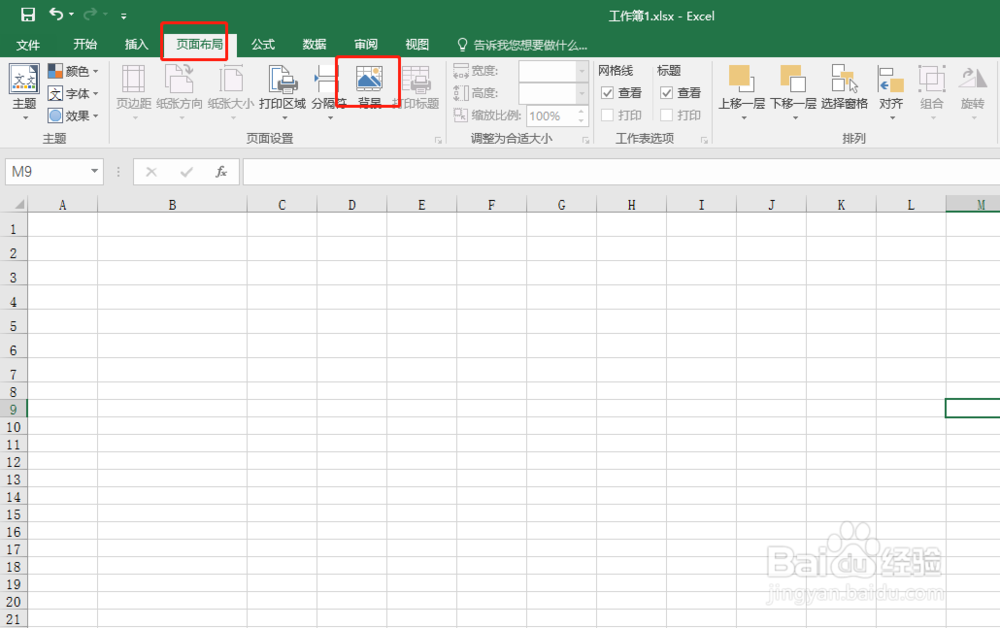Select row 5 header

click(x=13, y=326)
